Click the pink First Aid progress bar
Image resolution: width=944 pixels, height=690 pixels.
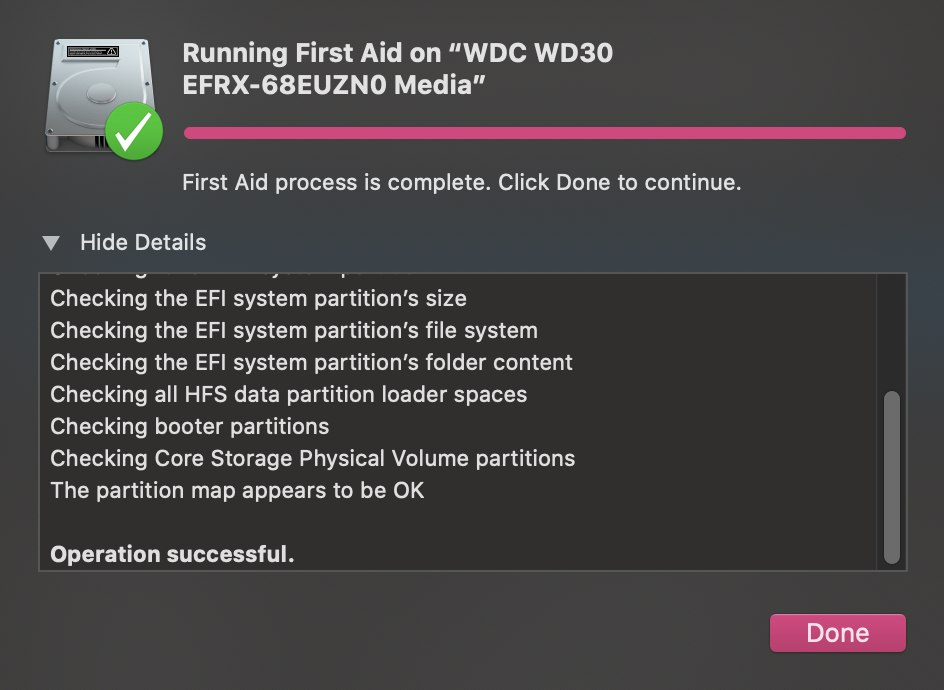click(x=544, y=133)
